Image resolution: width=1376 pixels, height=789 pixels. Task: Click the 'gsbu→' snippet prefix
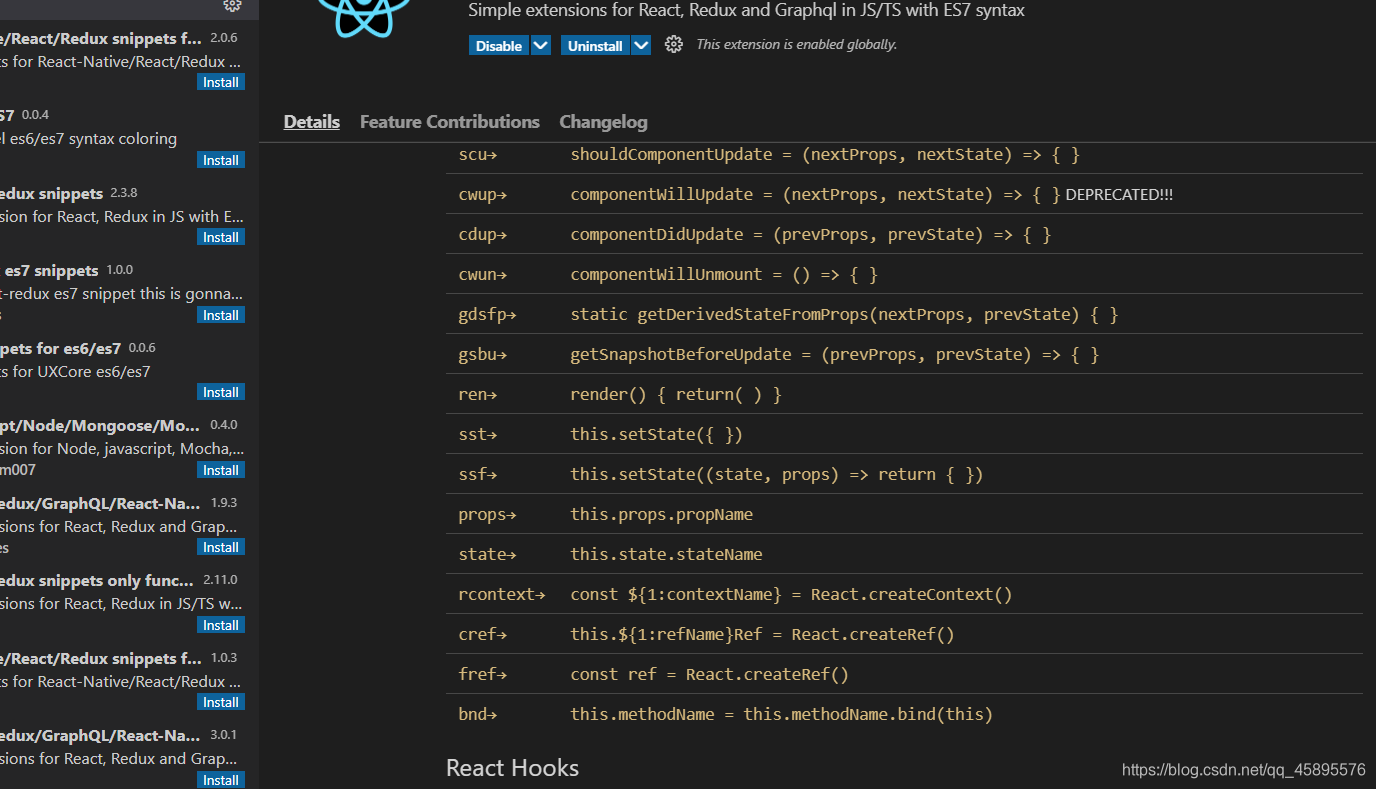point(483,355)
